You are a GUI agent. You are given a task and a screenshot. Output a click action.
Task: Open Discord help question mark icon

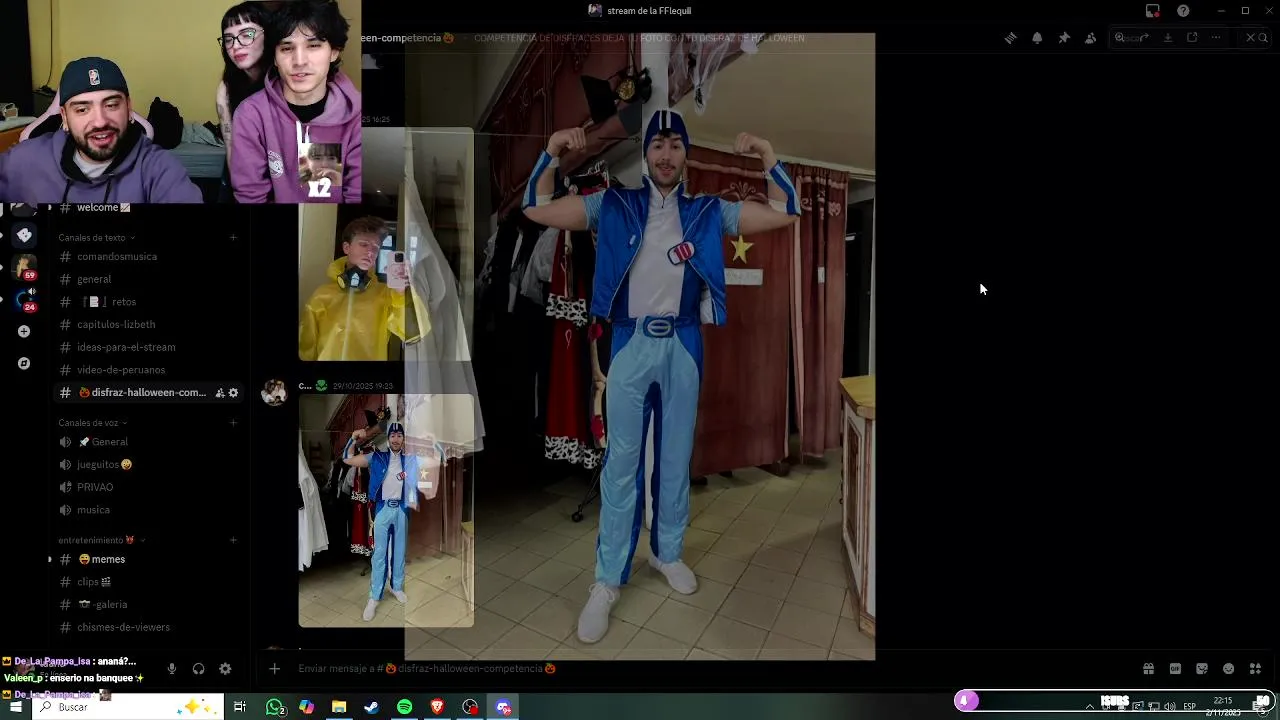coord(1184,11)
